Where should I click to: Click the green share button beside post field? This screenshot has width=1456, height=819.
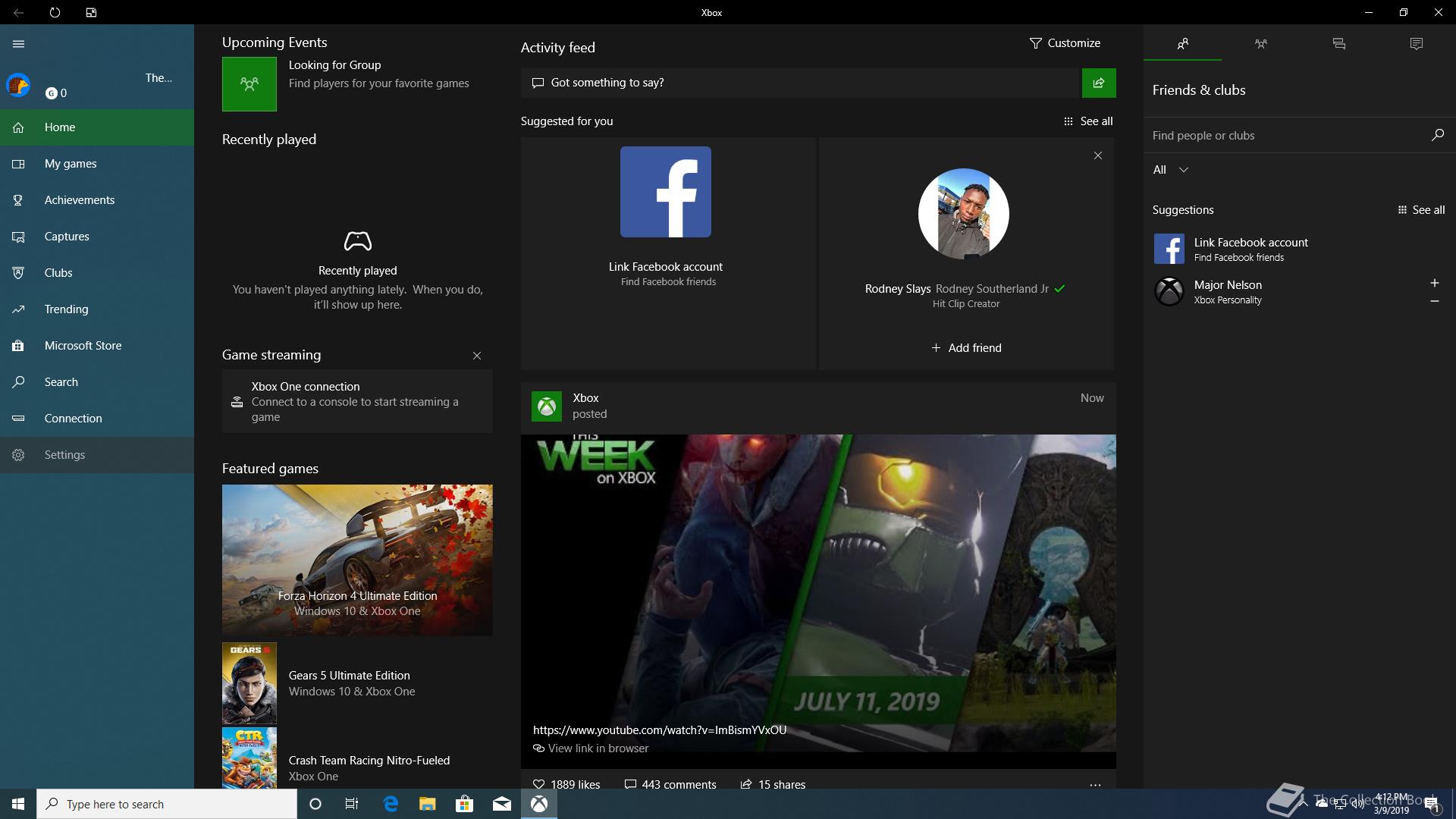[x=1099, y=83]
